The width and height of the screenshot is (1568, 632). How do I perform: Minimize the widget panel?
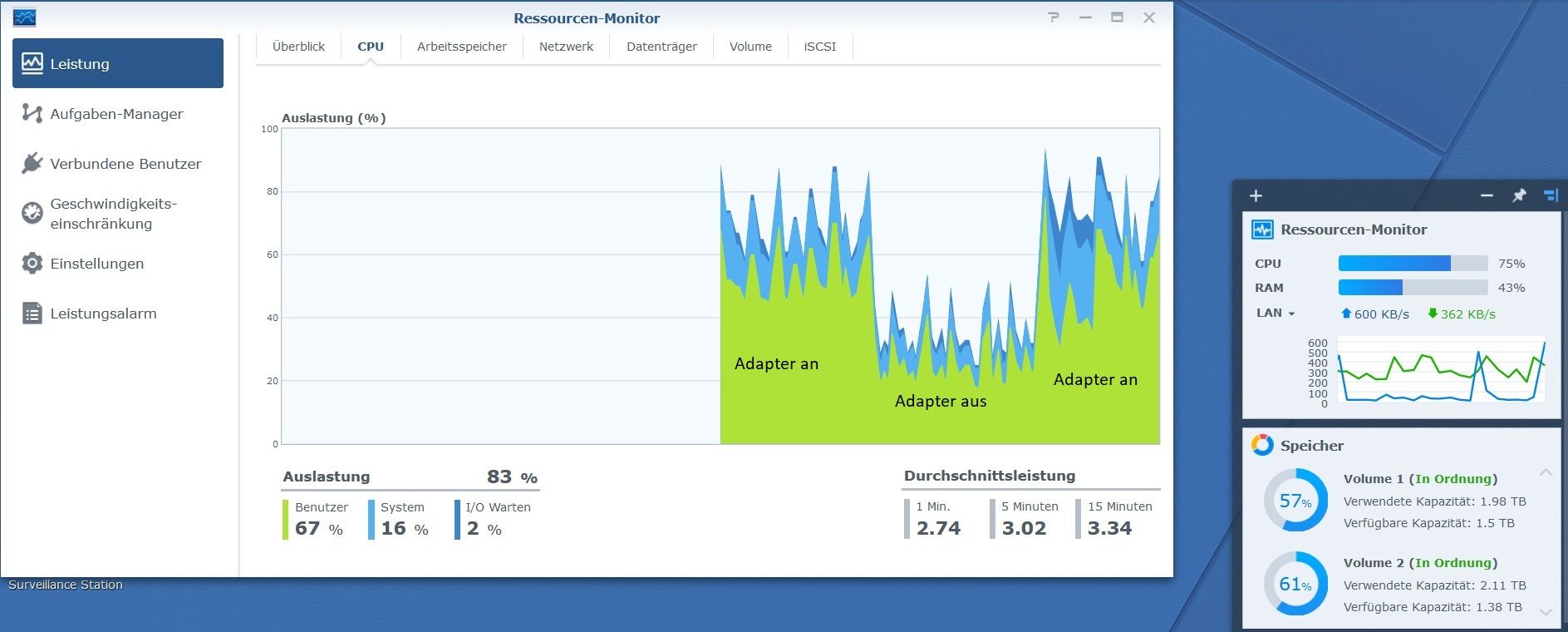(1487, 195)
